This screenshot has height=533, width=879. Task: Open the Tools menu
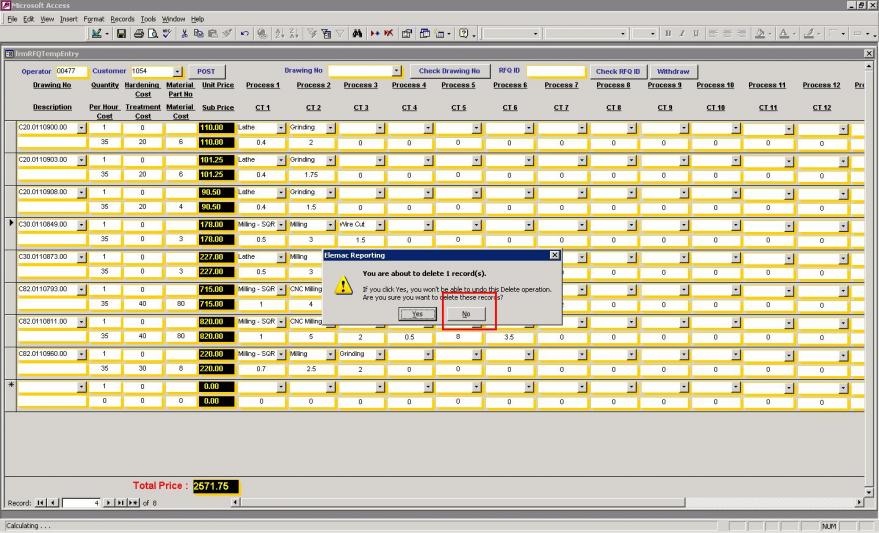pos(148,19)
